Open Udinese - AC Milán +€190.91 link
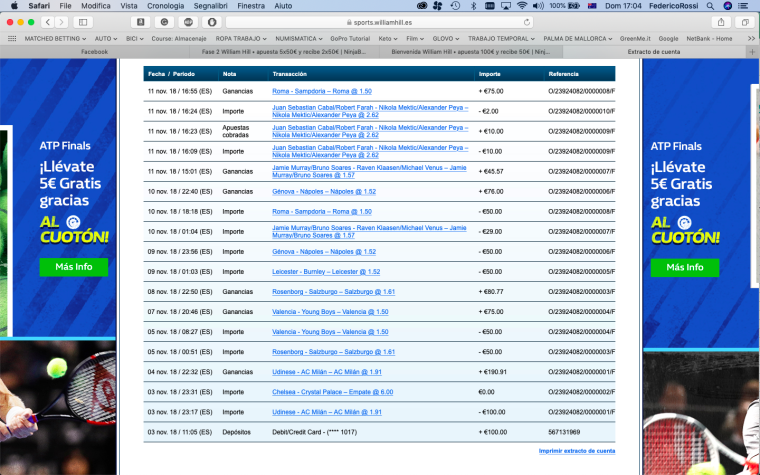Screen dimensions: 760x475 327,372
